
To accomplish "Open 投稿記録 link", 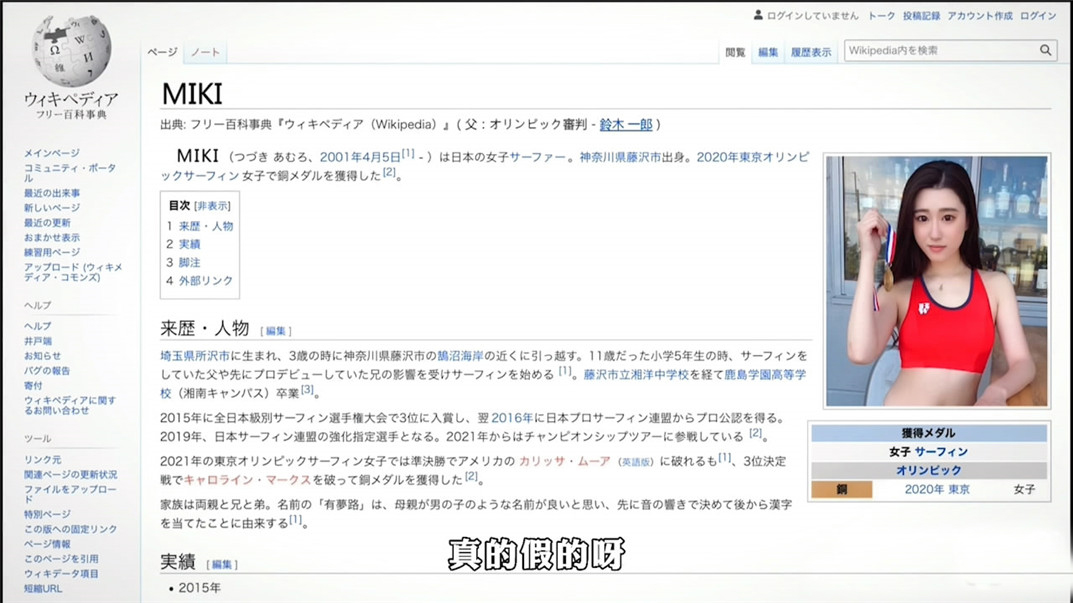I will point(921,16).
